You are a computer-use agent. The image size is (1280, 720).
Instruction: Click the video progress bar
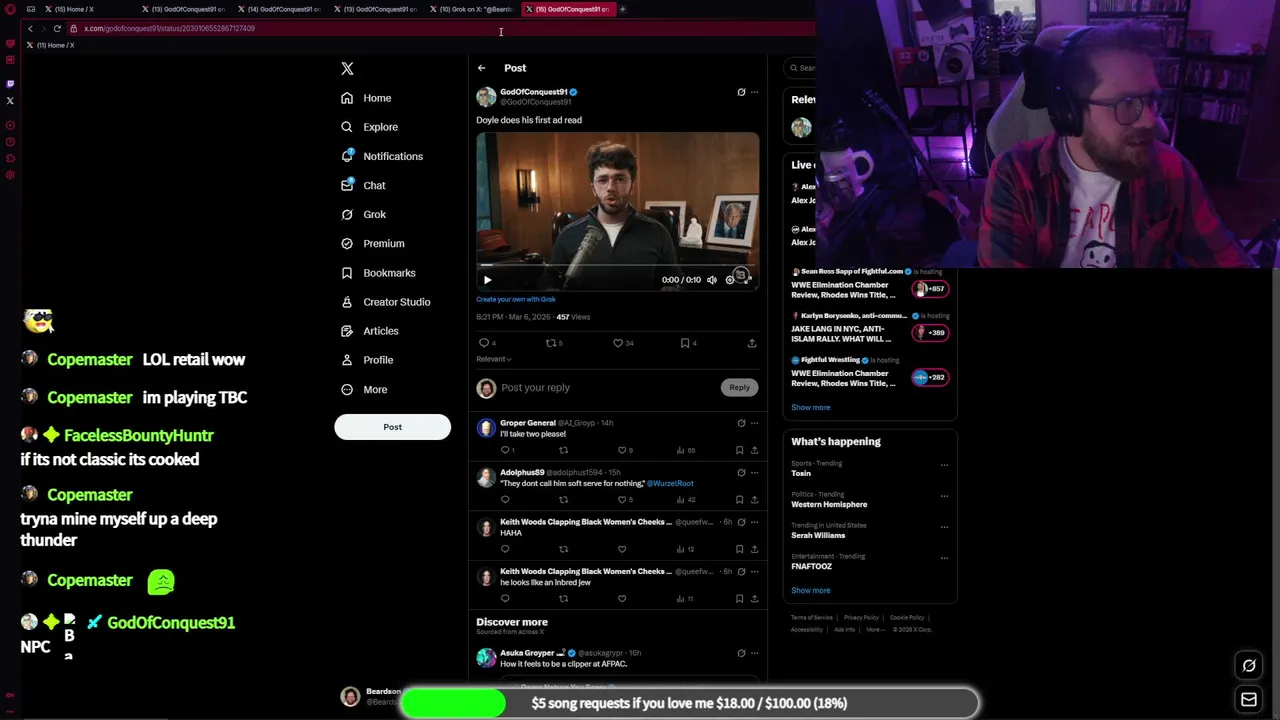(x=617, y=267)
